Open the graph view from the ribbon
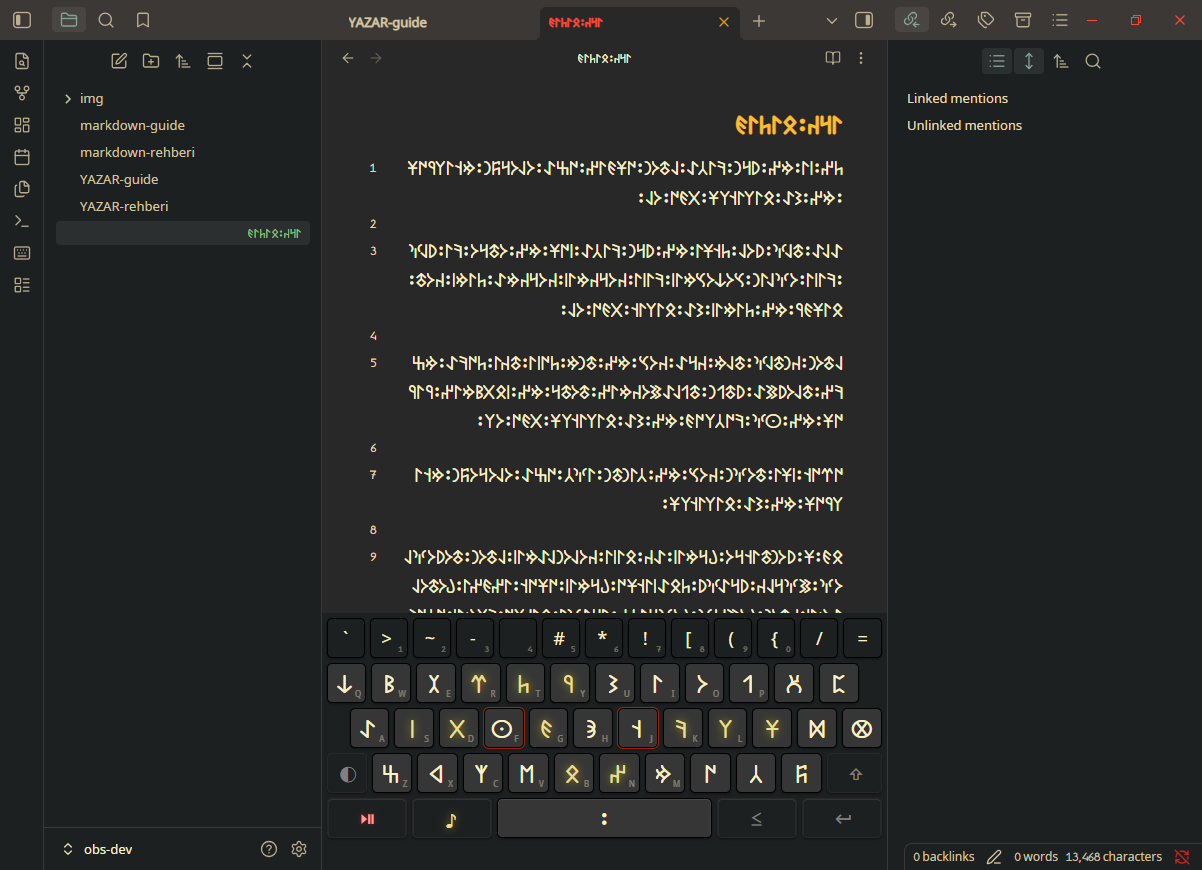Image resolution: width=1202 pixels, height=870 pixels. tap(22, 93)
